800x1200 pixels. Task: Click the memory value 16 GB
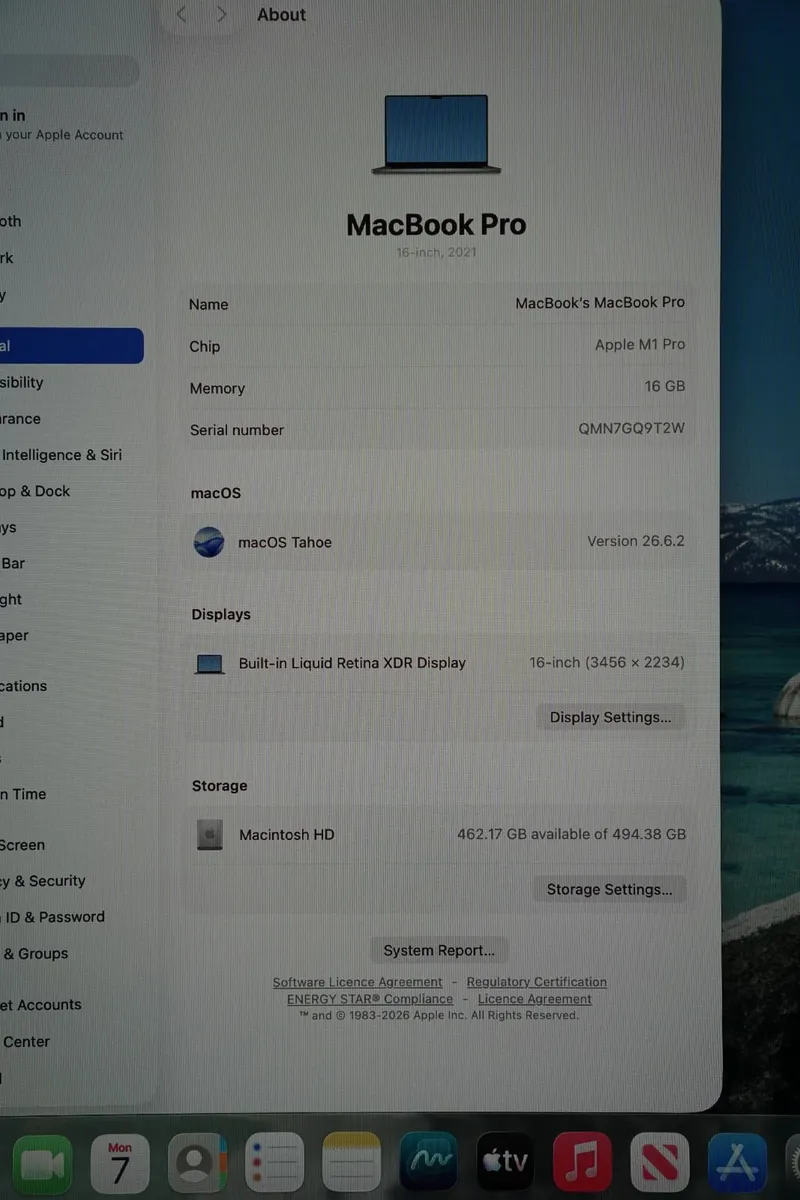(x=665, y=386)
